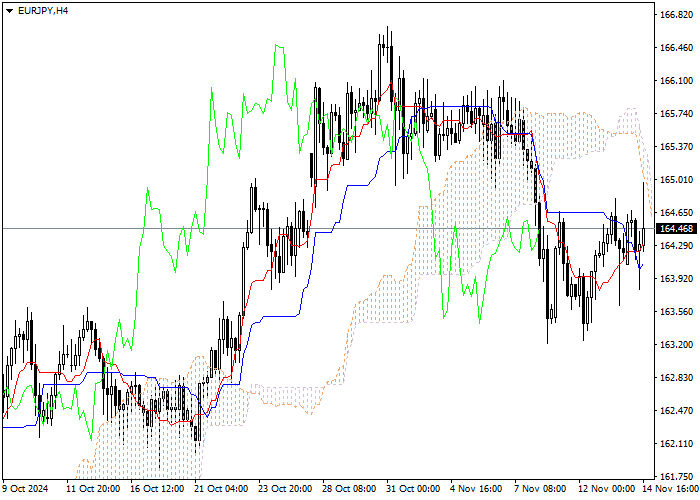700x500 pixels.
Task: Select the 162.470 price axis label
Action: click(676, 410)
